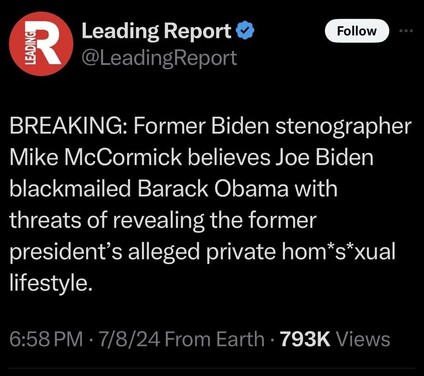
Task: Visit the @LeadingReport handle link
Action: 159,58
